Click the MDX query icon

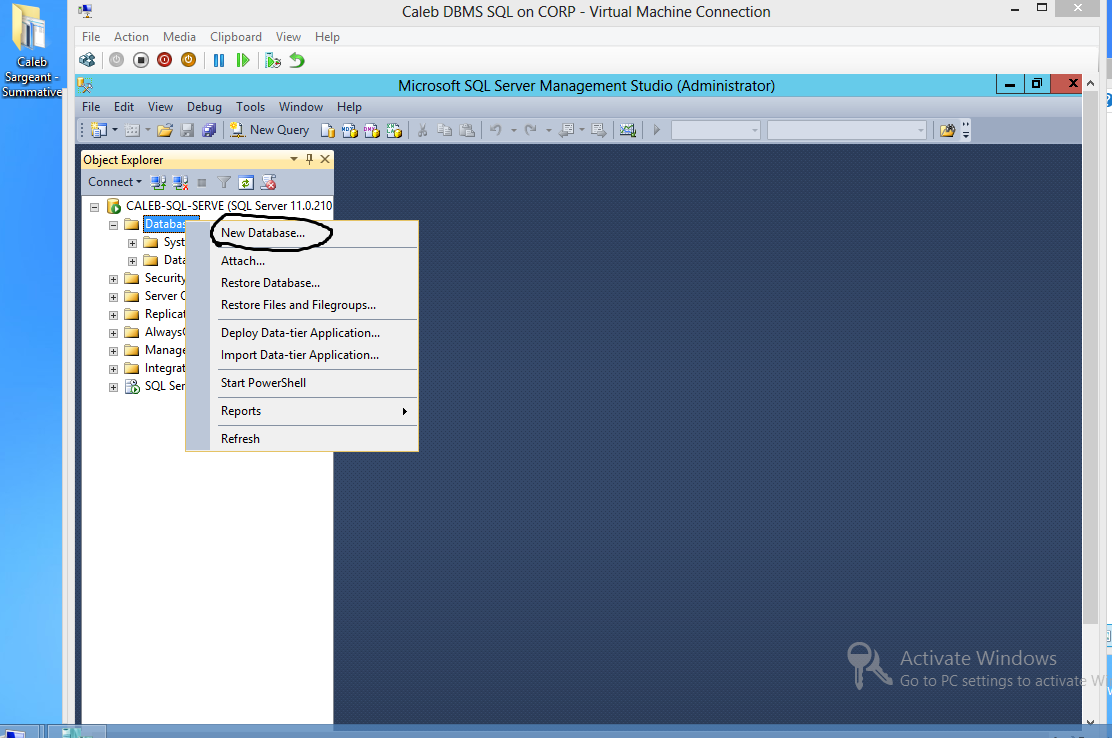[x=350, y=130]
